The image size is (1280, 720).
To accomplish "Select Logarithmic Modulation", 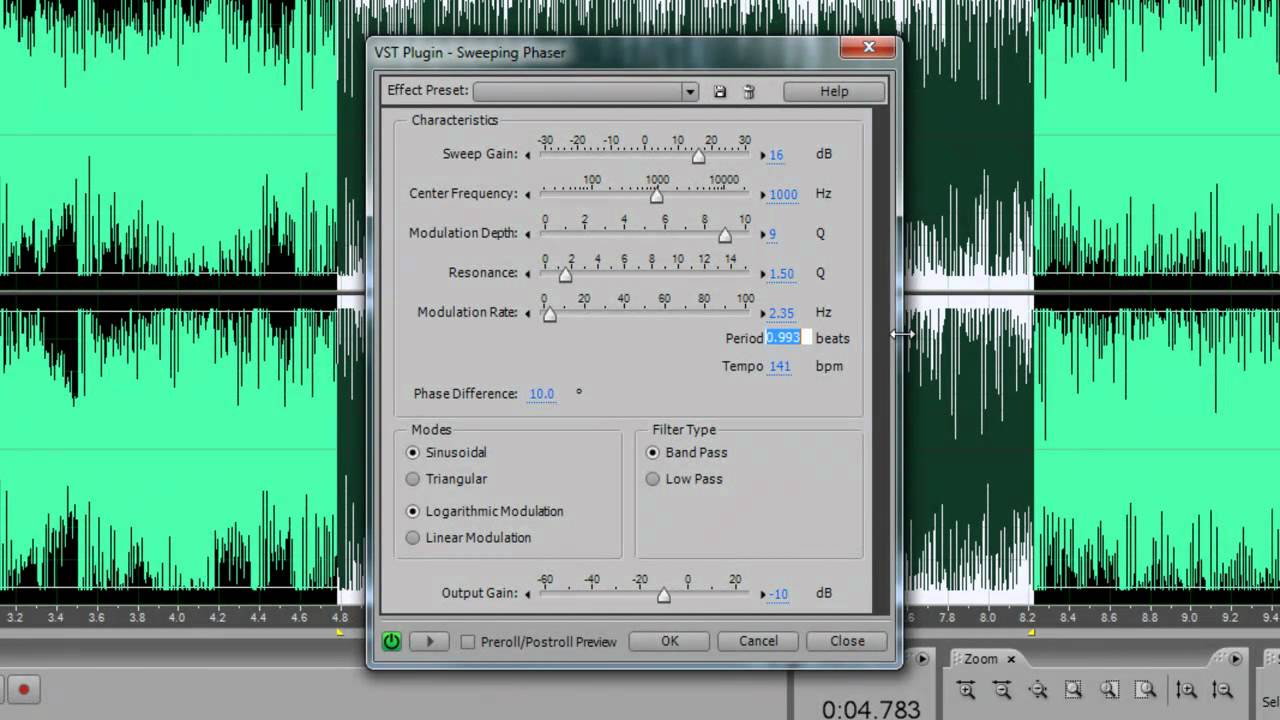I will [413, 511].
